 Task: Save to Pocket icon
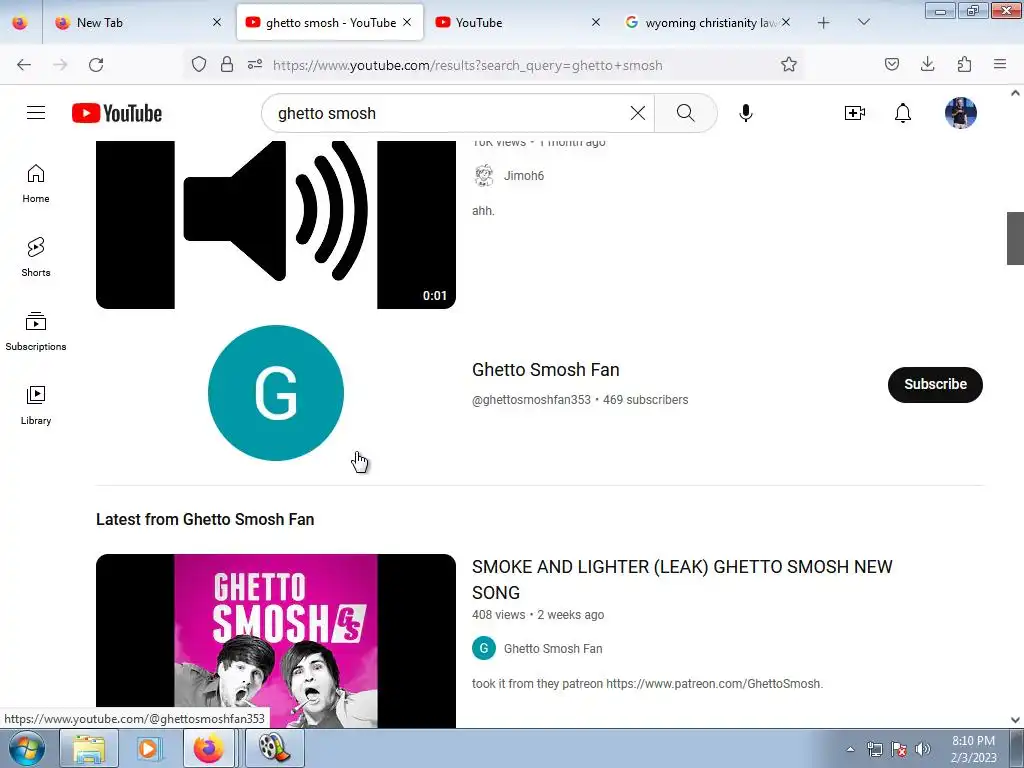891,65
